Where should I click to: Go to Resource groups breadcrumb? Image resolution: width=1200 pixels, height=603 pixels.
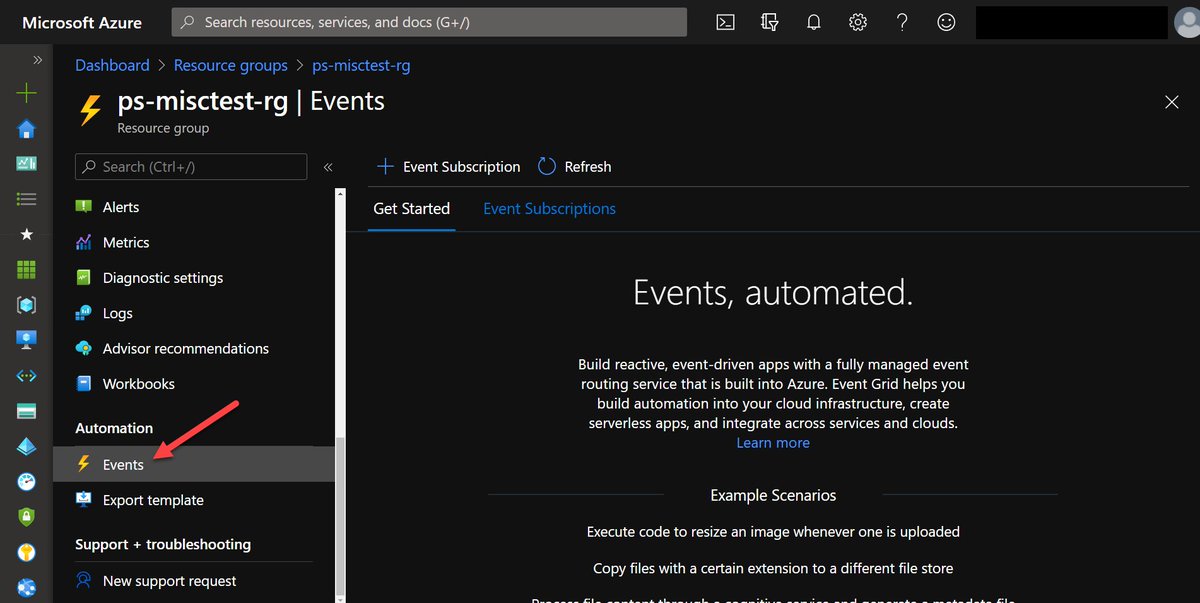point(231,65)
